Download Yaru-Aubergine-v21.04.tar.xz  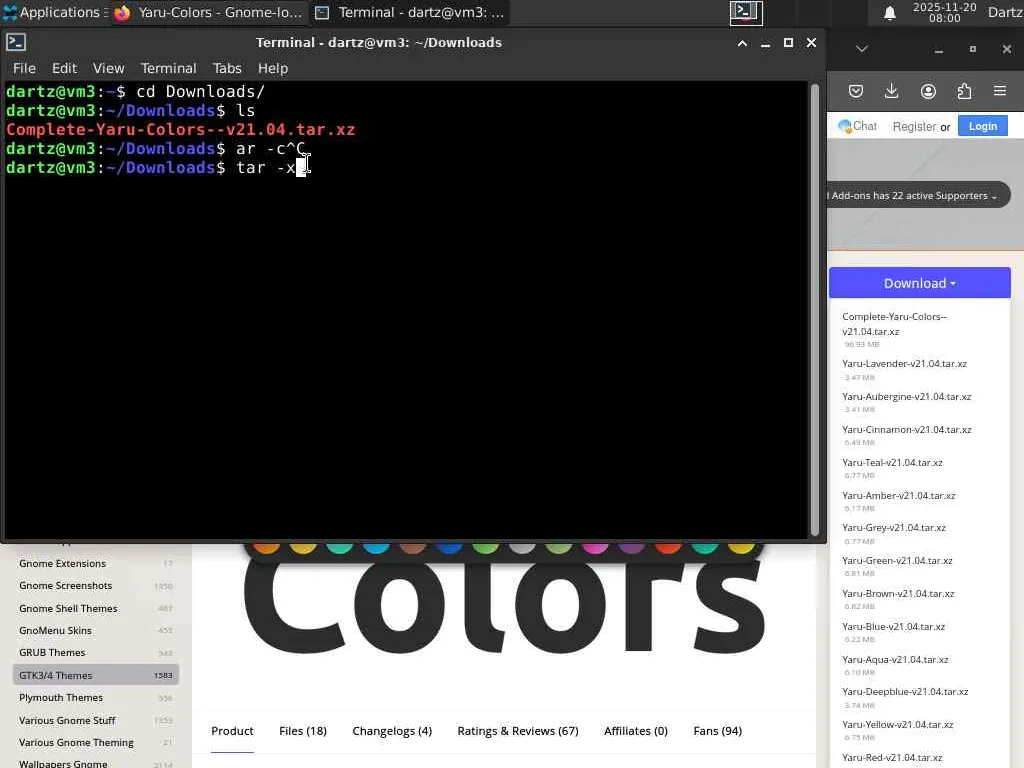click(x=906, y=396)
